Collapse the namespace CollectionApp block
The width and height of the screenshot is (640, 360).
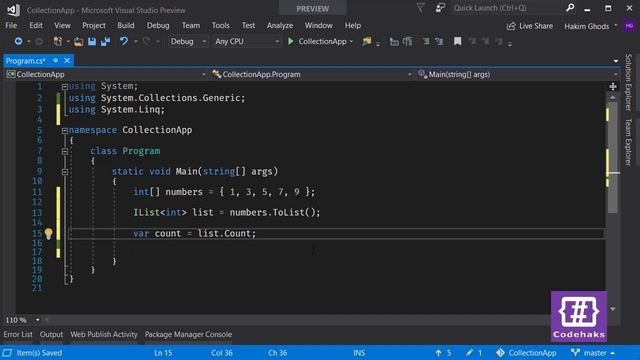tap(64, 131)
